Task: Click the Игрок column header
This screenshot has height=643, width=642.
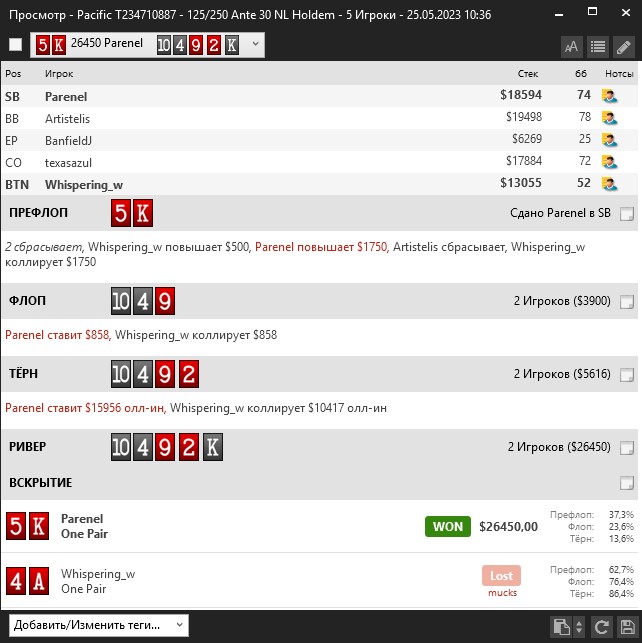Action: pos(59,74)
